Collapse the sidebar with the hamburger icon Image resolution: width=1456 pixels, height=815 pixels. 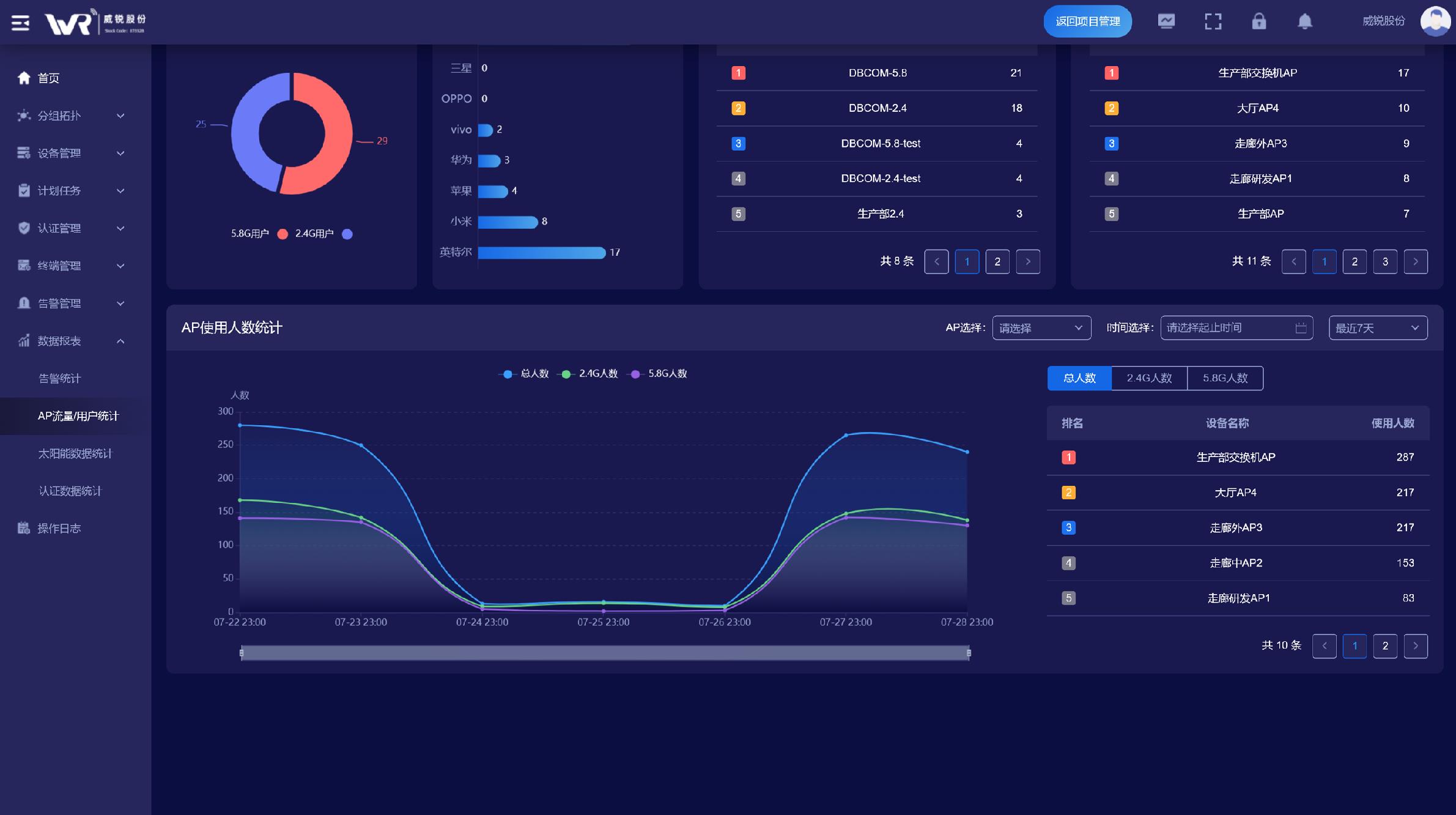pyautogui.click(x=20, y=23)
